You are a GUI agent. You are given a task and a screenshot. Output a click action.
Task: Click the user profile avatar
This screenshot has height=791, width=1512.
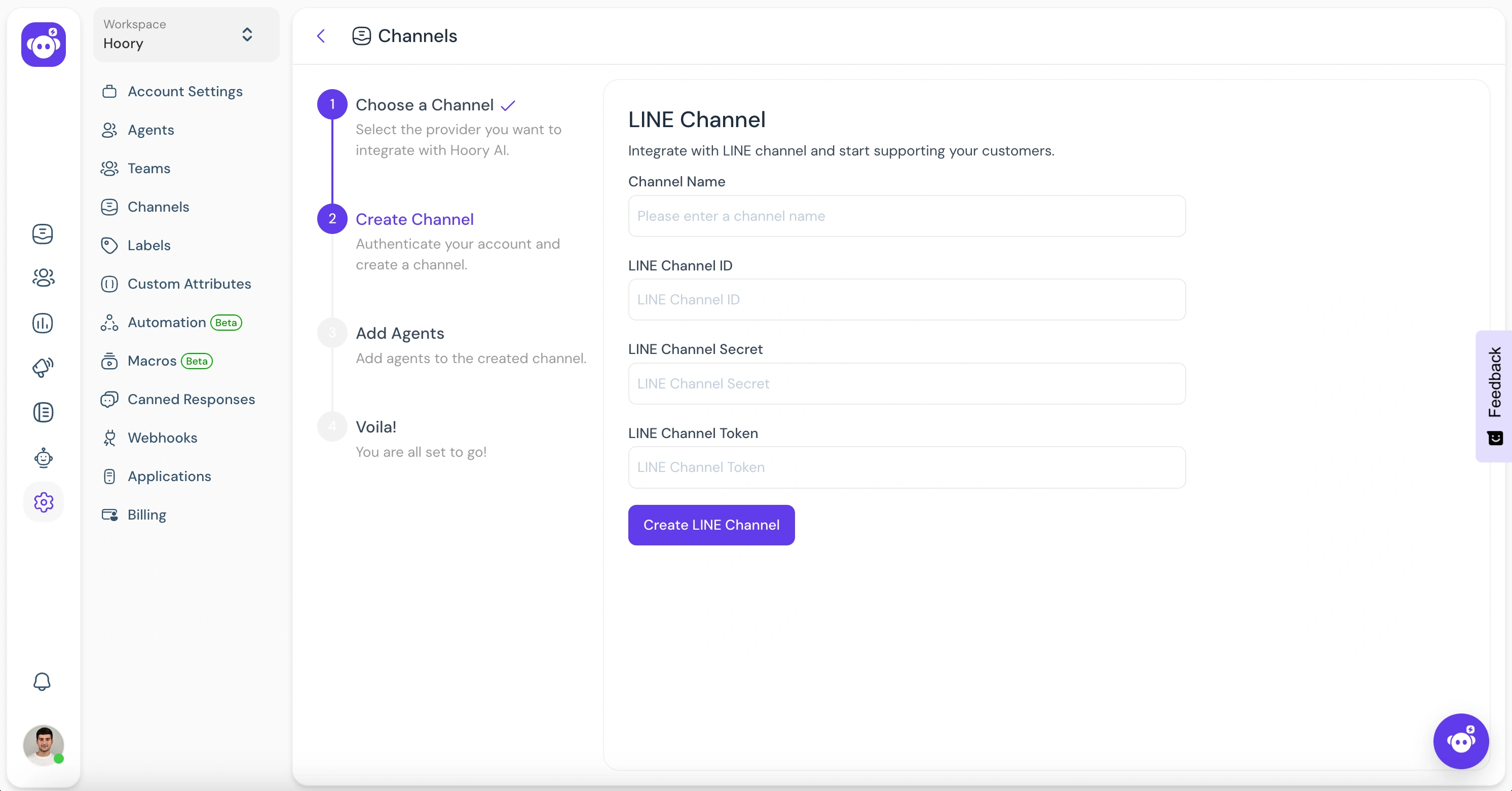tap(43, 745)
